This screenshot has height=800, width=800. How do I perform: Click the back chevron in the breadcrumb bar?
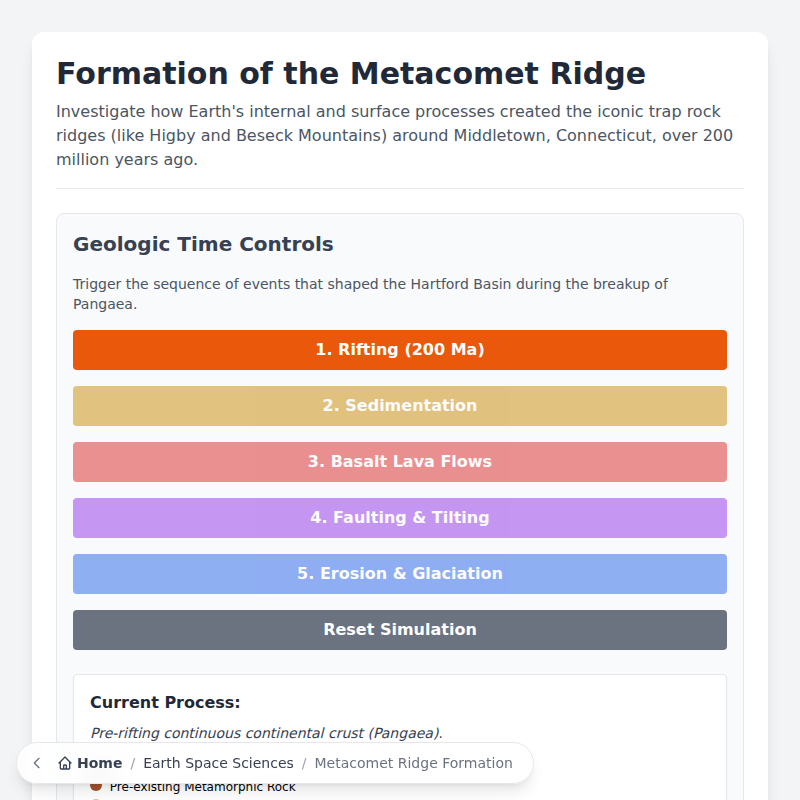(36, 763)
